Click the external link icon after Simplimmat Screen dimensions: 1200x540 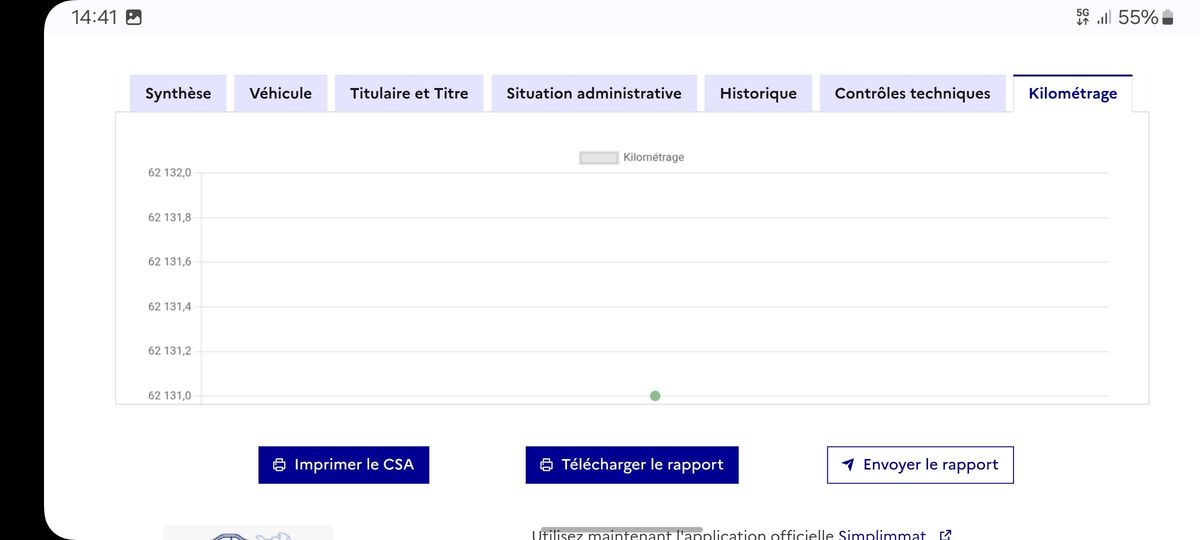[x=945, y=535]
